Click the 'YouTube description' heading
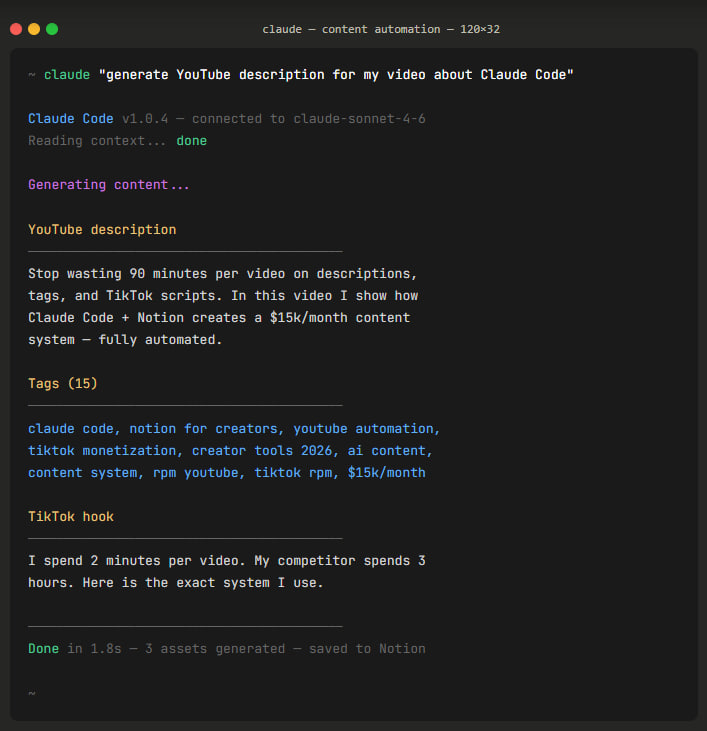This screenshot has width=707, height=731. (x=102, y=229)
